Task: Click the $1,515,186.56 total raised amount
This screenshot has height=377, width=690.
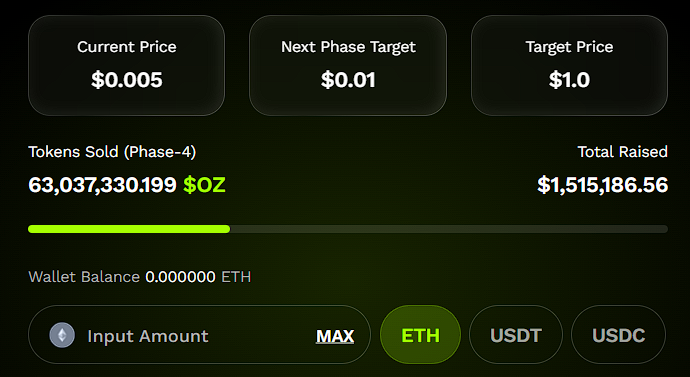Action: 602,185
